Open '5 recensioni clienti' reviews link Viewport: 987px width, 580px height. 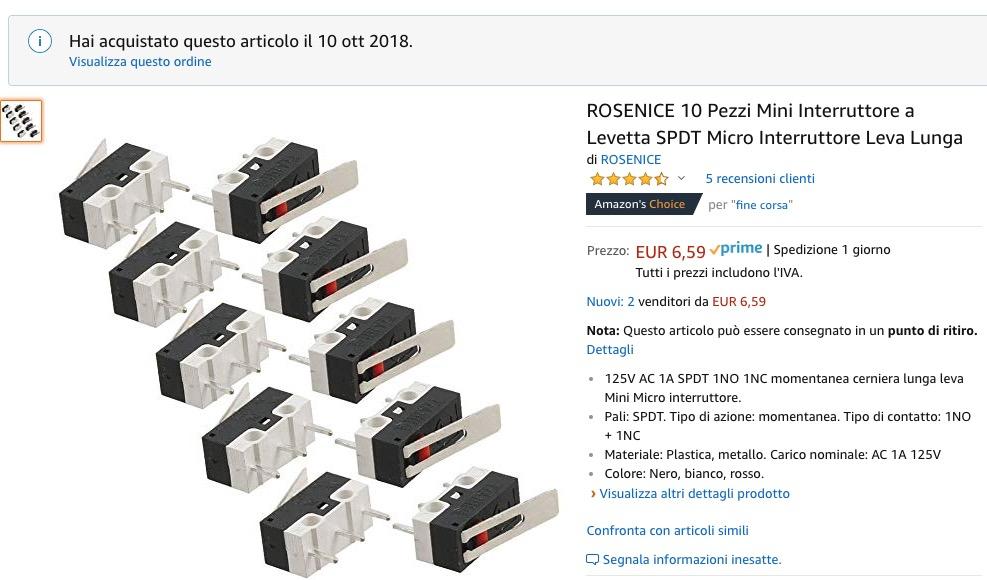coord(760,179)
